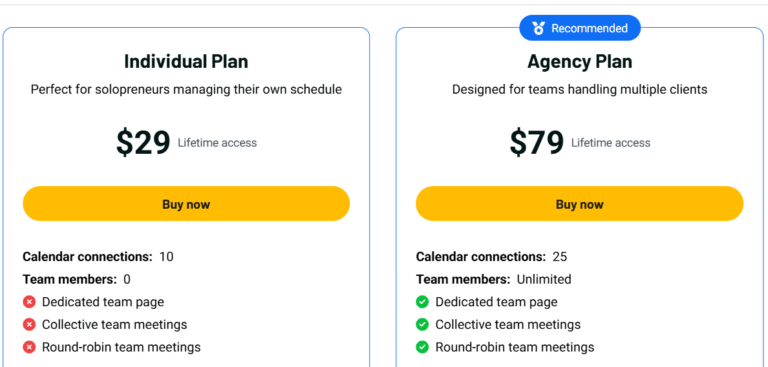Buy the Individual Plan now

(186, 204)
